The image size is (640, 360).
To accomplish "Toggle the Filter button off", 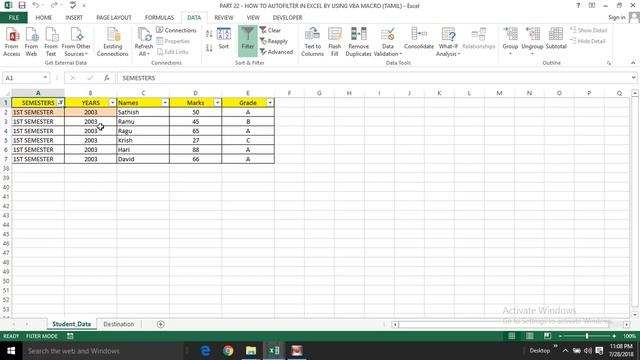I will (x=247, y=40).
